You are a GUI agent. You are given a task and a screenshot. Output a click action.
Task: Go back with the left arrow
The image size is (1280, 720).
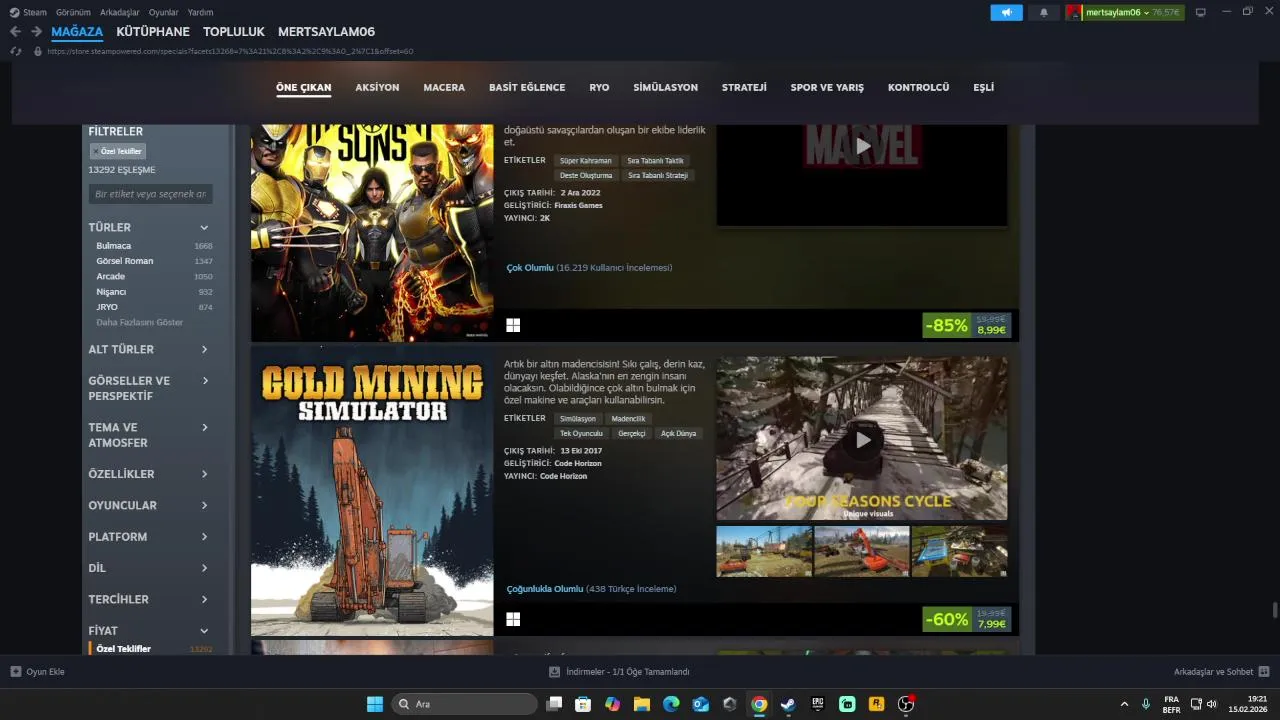pyautogui.click(x=15, y=32)
